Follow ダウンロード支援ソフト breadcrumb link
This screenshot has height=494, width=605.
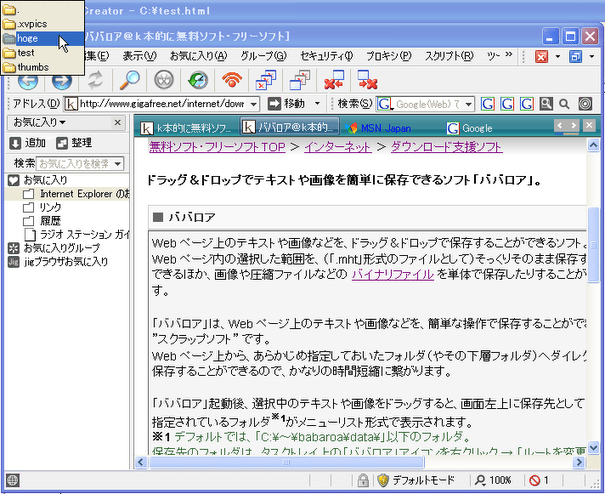coord(446,147)
